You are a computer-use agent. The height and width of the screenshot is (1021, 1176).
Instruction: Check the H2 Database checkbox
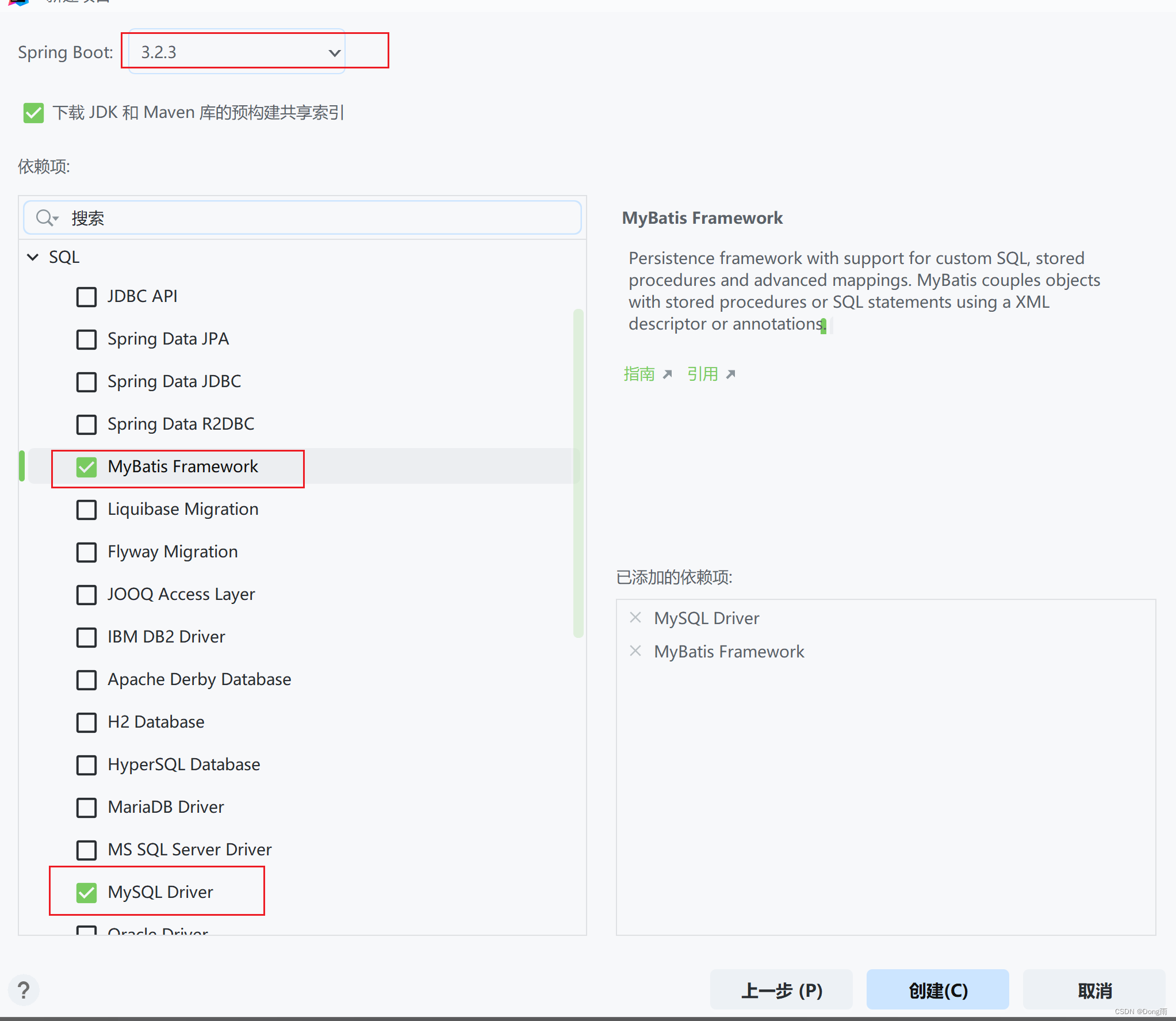tap(87, 722)
